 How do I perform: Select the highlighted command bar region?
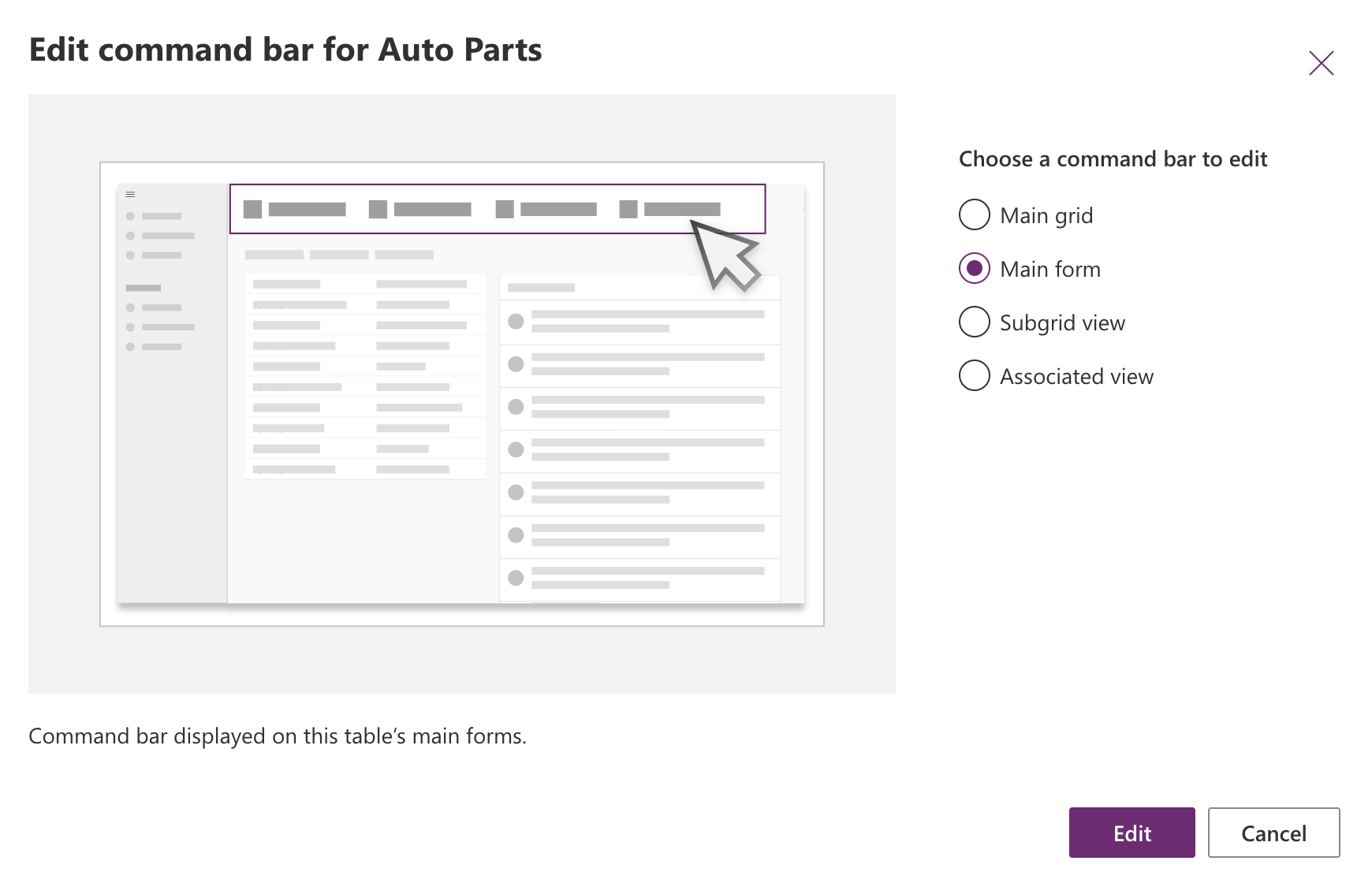point(498,210)
